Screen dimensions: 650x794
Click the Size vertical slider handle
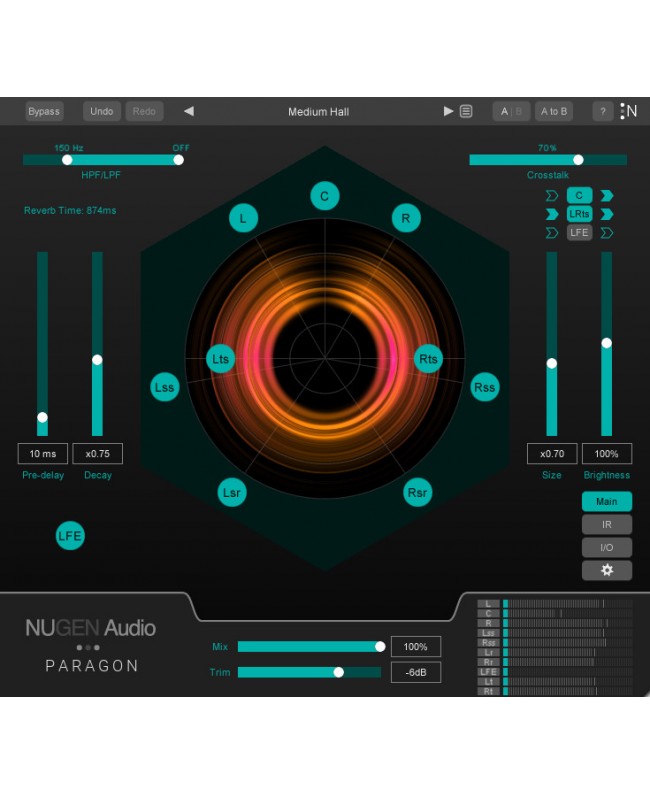(x=552, y=364)
